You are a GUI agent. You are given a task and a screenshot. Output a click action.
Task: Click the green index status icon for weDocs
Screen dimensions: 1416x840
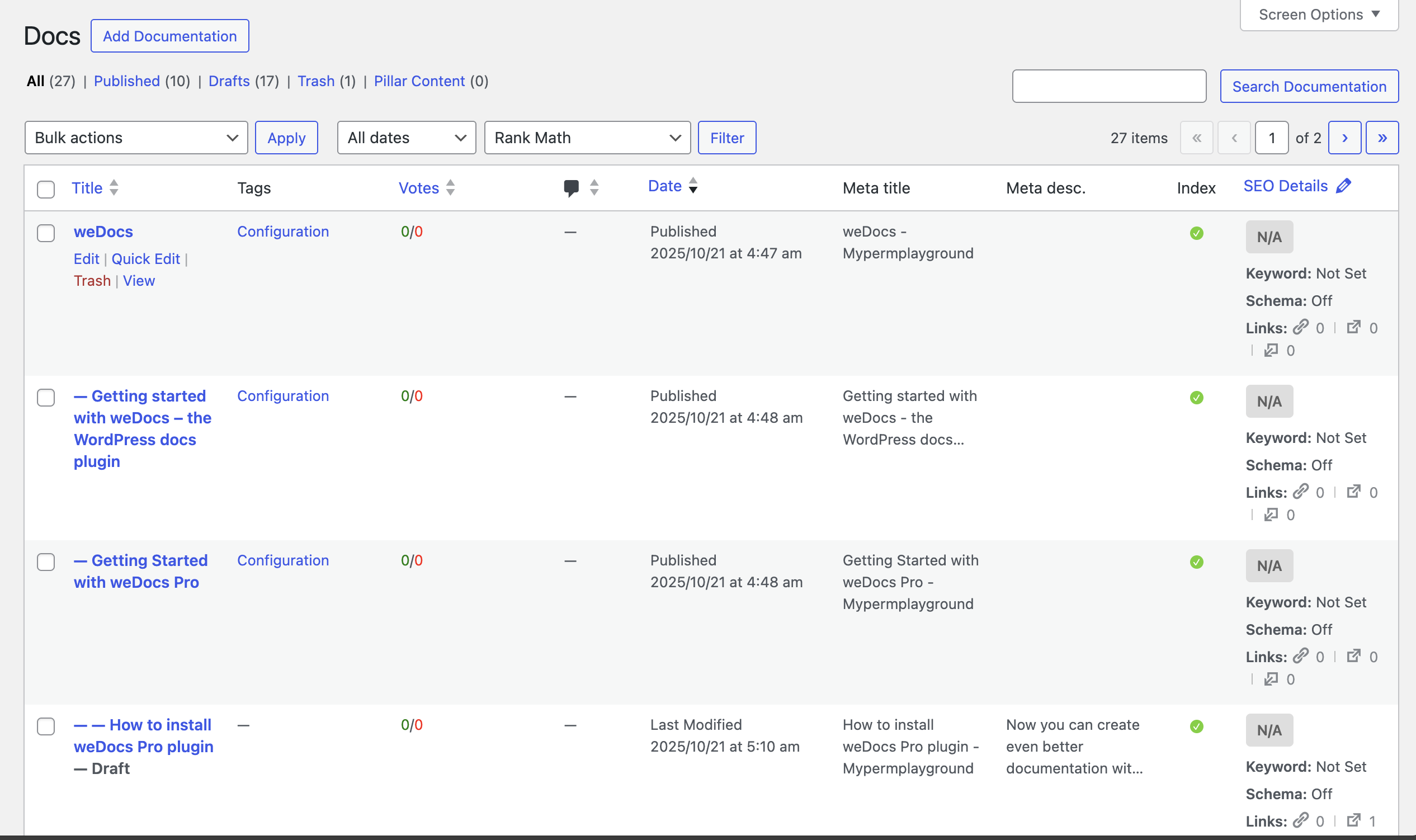pyautogui.click(x=1196, y=233)
